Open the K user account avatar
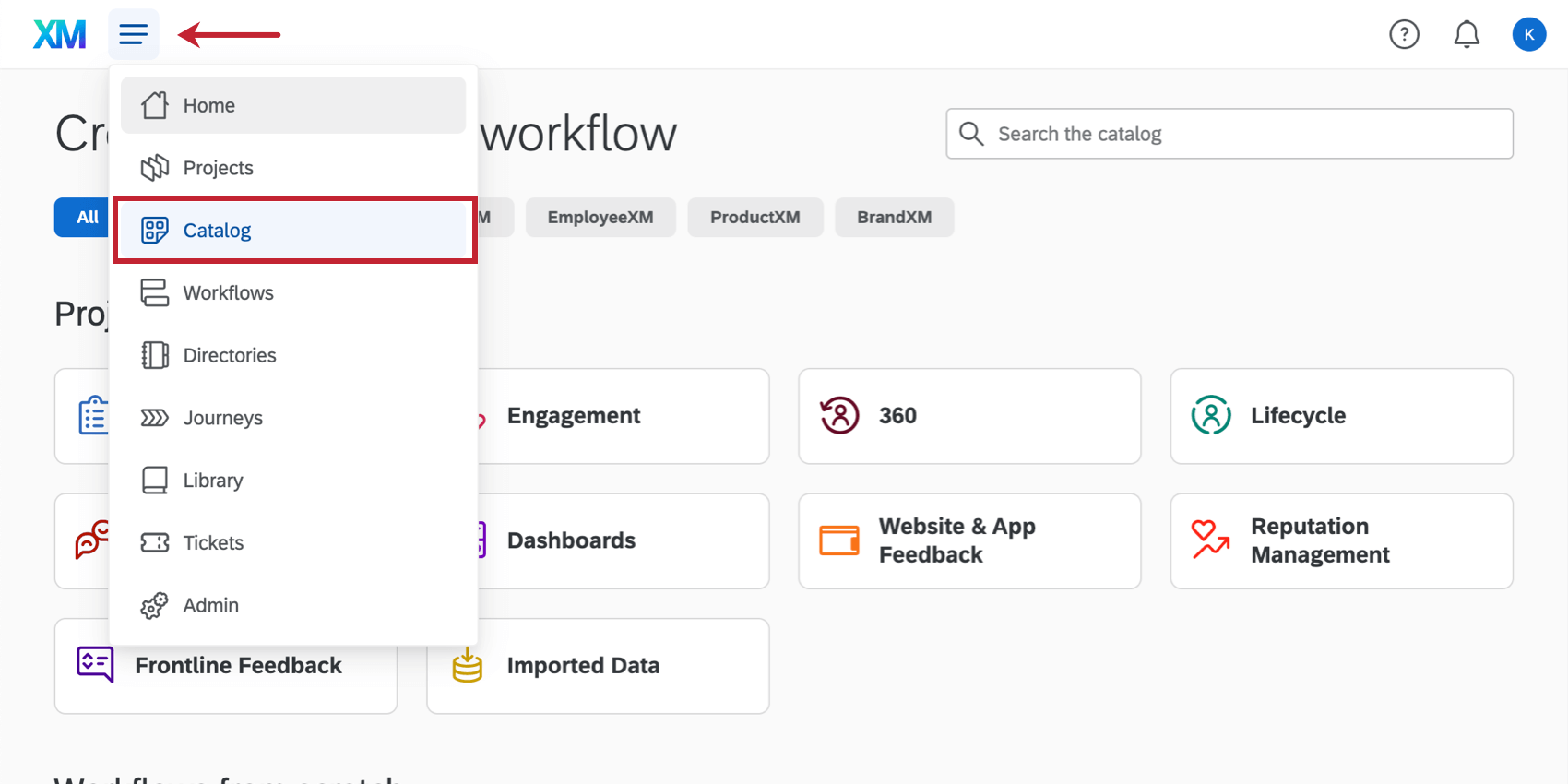Screen dimensions: 1568x784 point(1528,34)
